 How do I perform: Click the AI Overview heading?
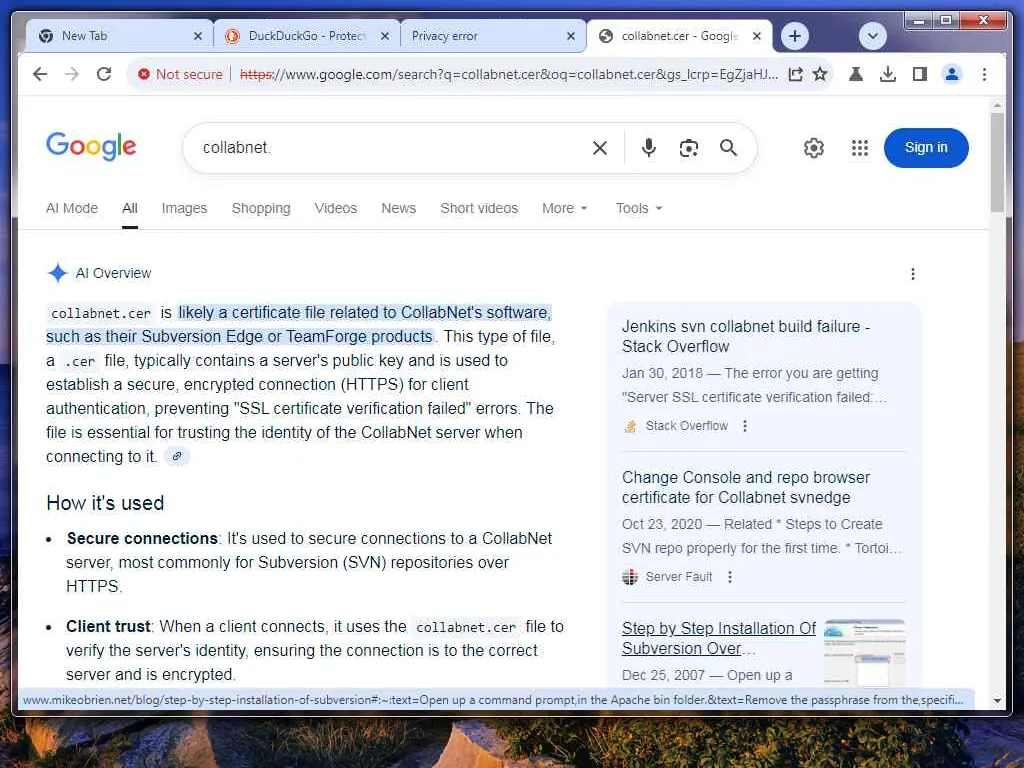(x=113, y=273)
